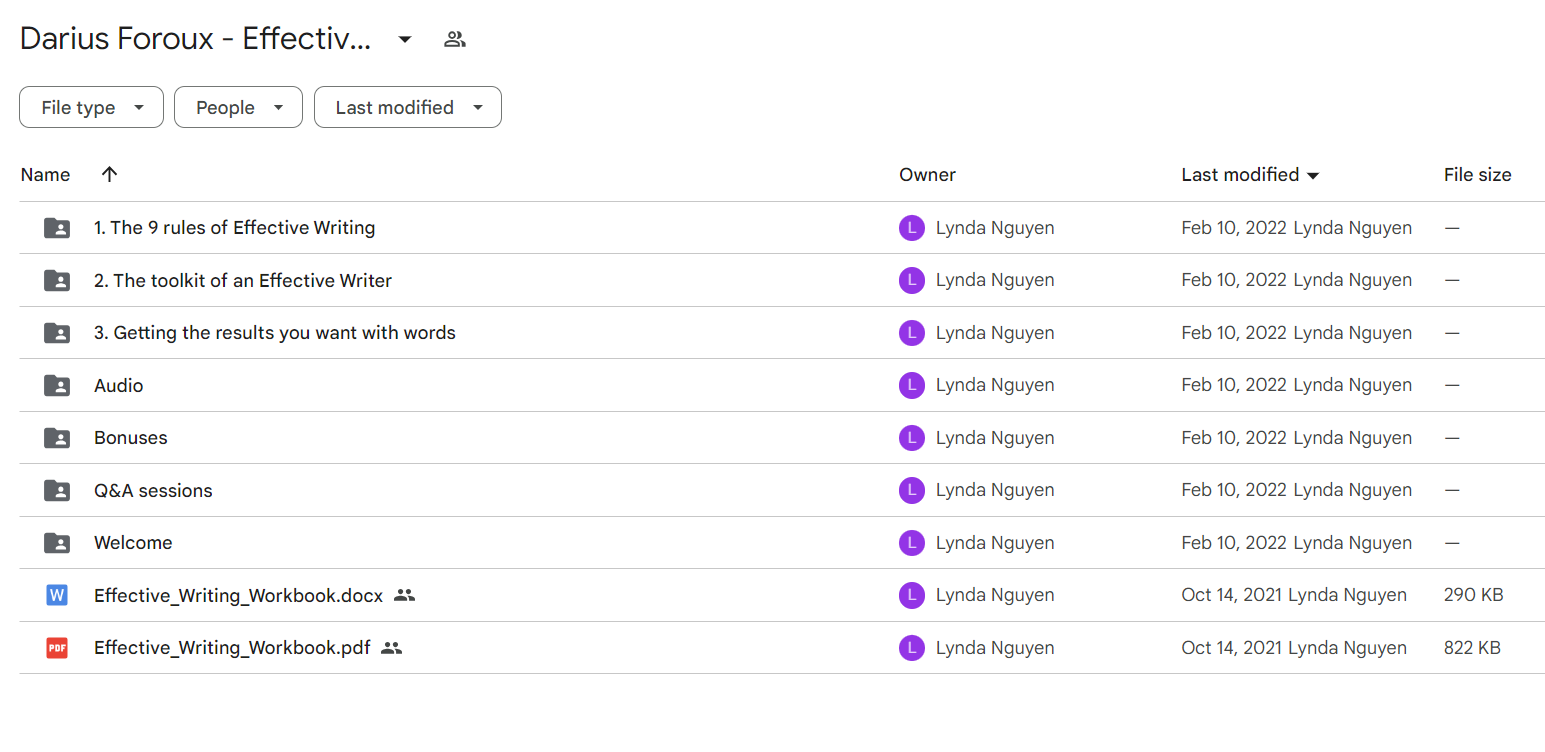The width and height of the screenshot is (1545, 752).
Task: Click Lynda Nguyen owner name in pdf row
Action: [x=995, y=648]
